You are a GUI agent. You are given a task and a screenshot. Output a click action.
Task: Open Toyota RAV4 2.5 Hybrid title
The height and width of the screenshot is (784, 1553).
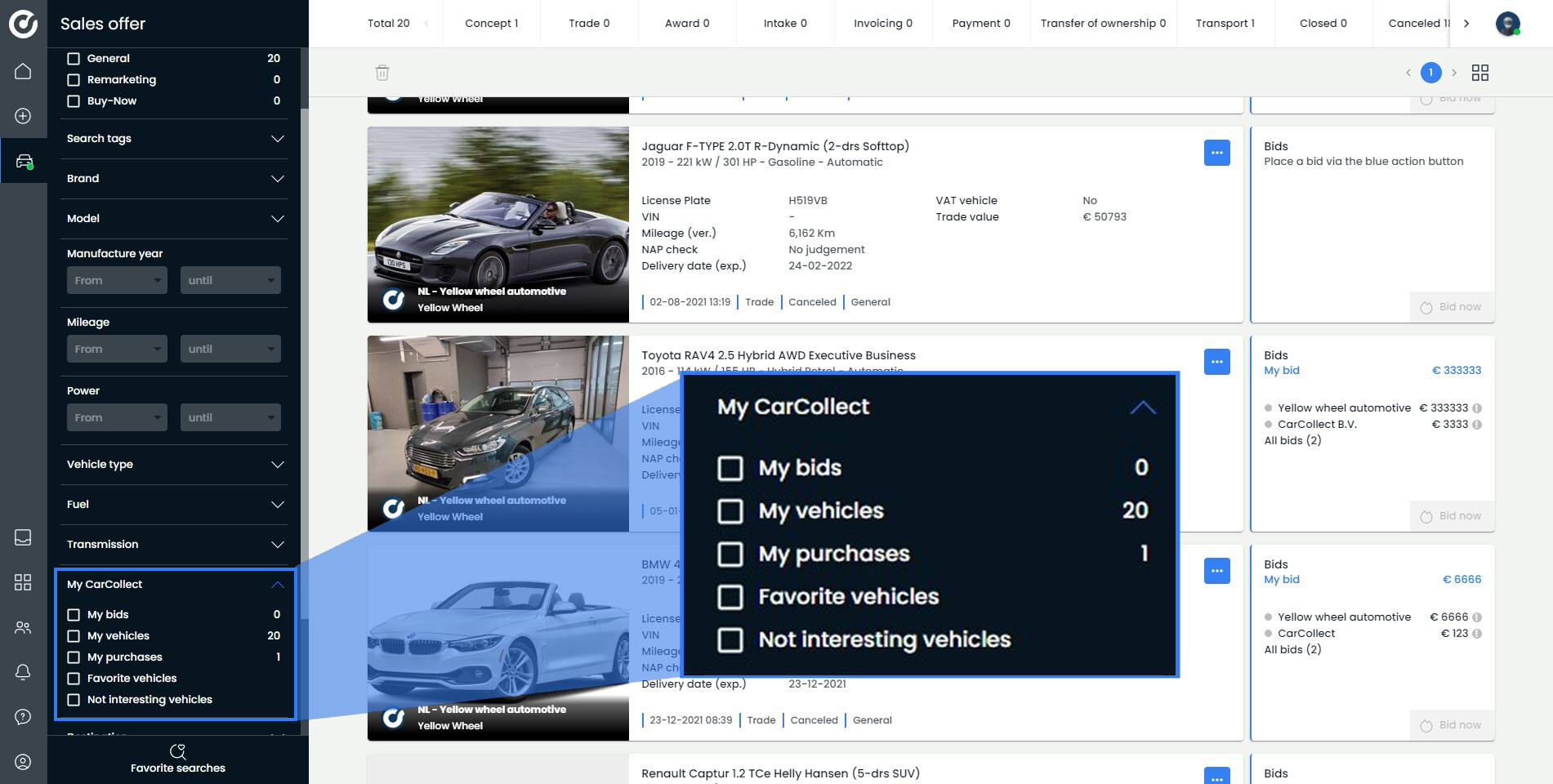779,355
